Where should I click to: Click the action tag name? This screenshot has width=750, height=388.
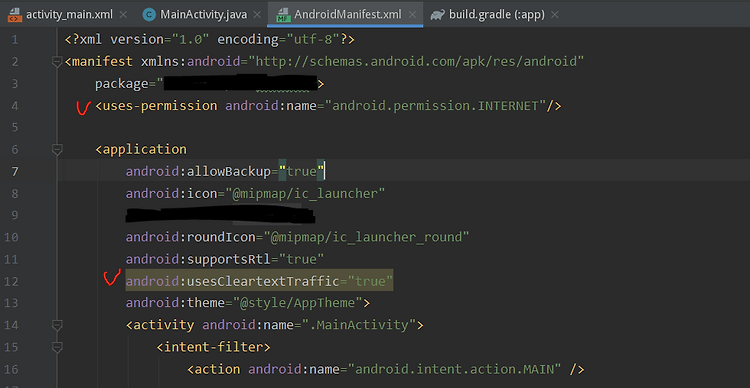click(x=217, y=370)
